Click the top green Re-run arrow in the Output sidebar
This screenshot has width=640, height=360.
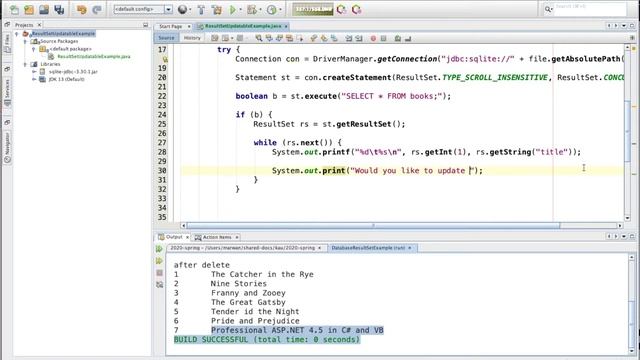tap(159, 249)
